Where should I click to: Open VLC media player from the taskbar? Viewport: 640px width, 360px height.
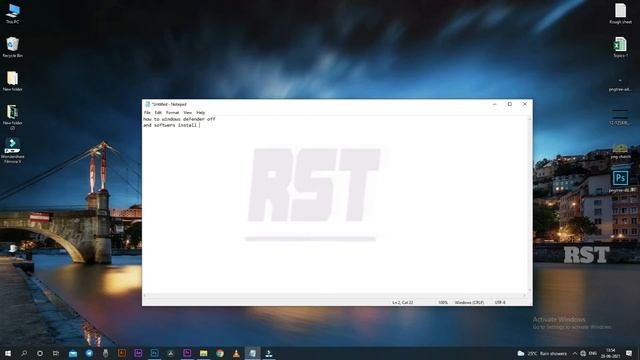click(236, 353)
